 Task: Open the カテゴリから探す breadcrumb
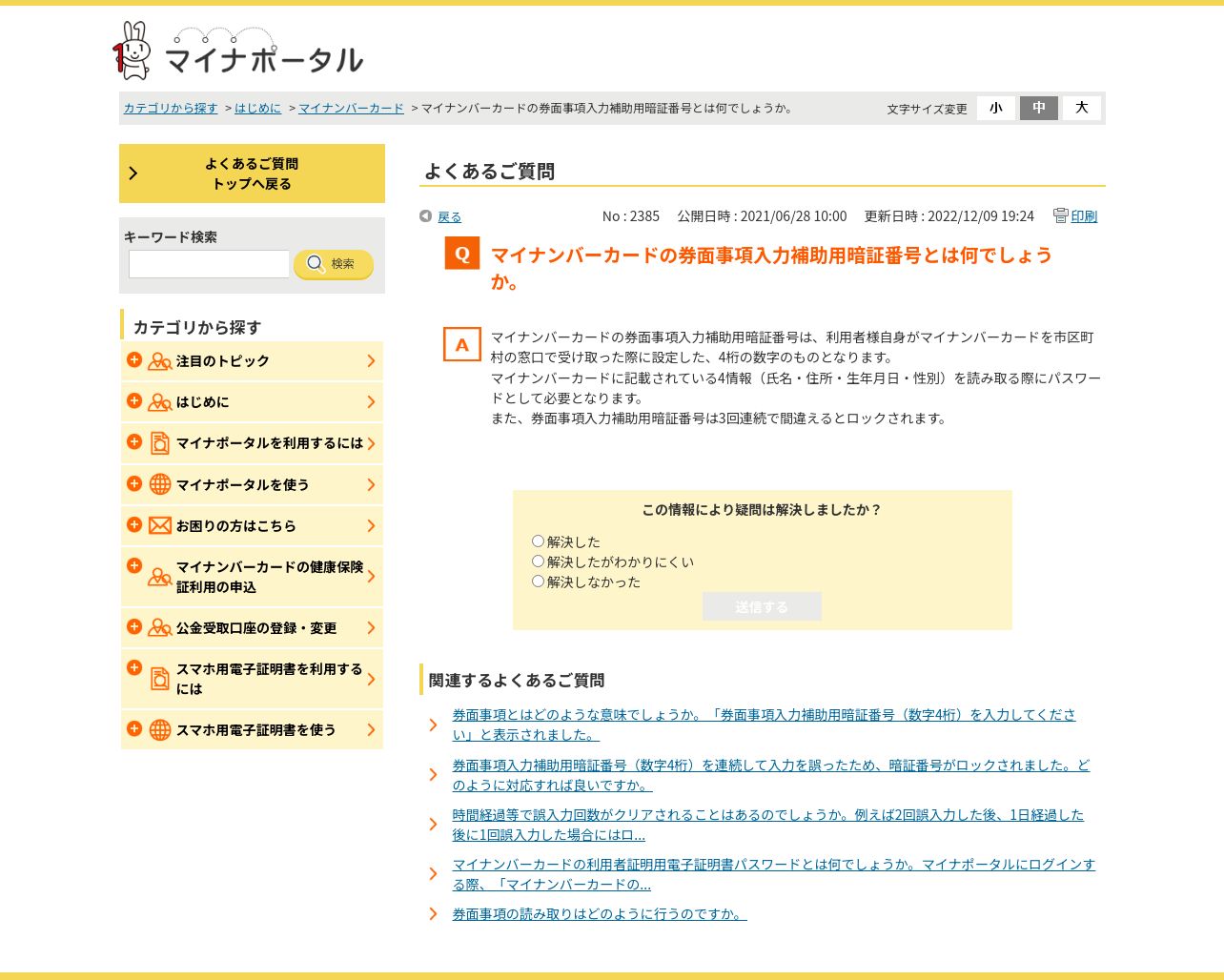tap(171, 108)
